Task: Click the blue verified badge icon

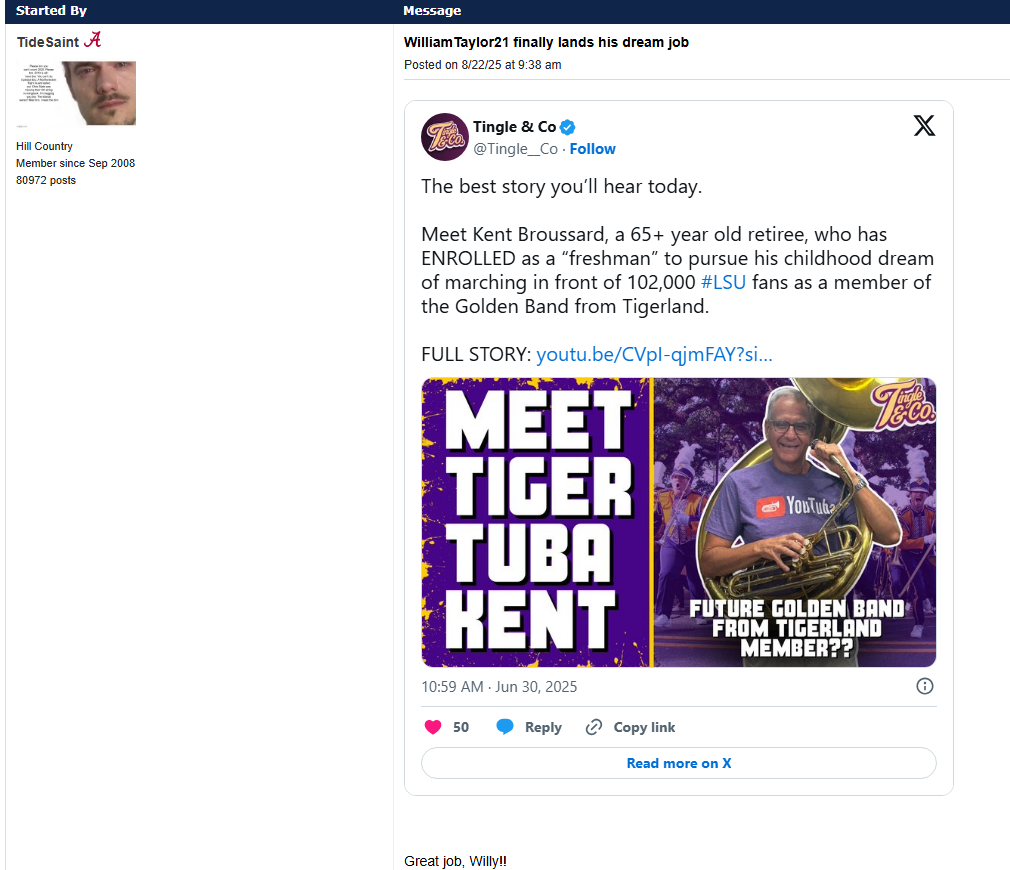Action: (567, 128)
